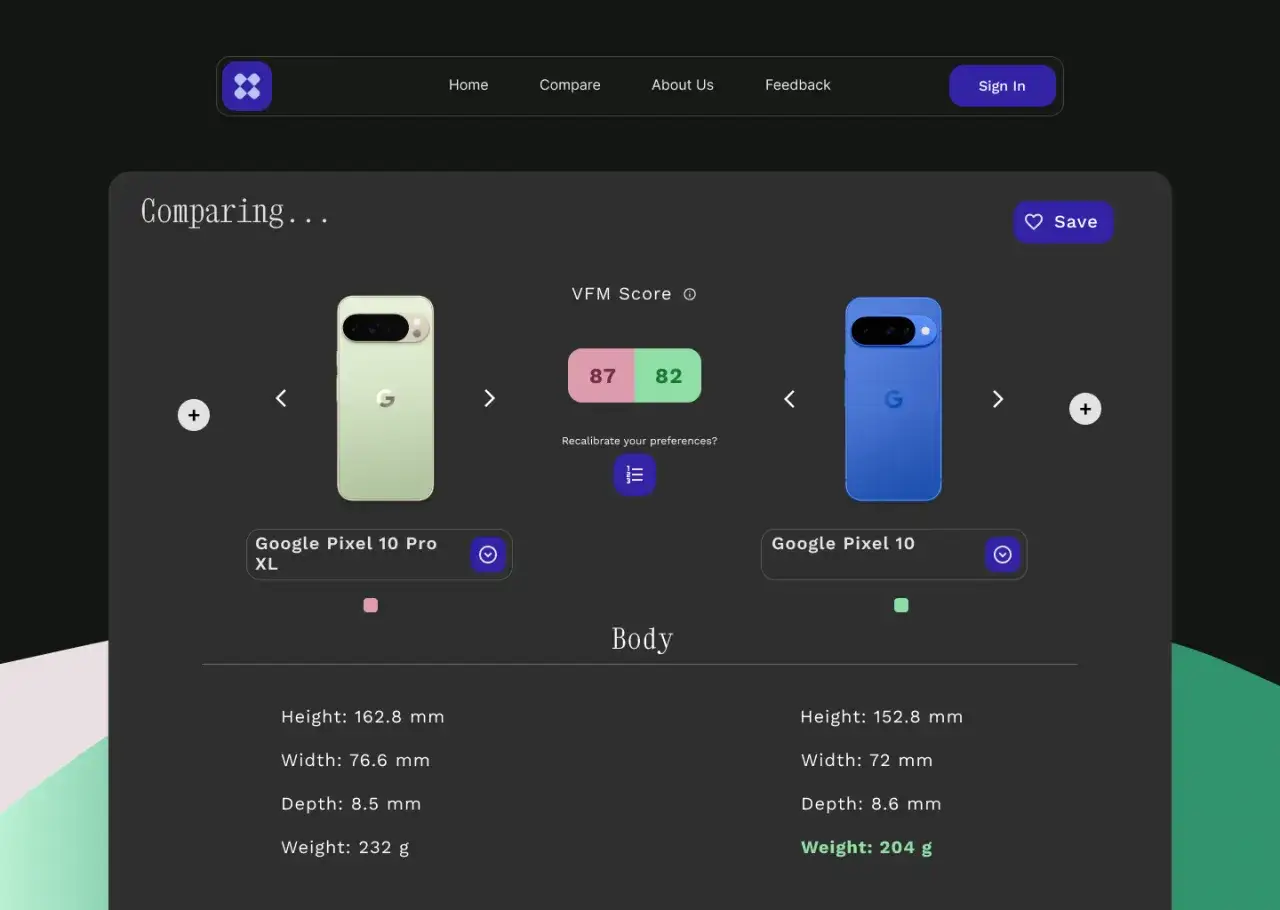Click the green 82 VFM score

668,376
